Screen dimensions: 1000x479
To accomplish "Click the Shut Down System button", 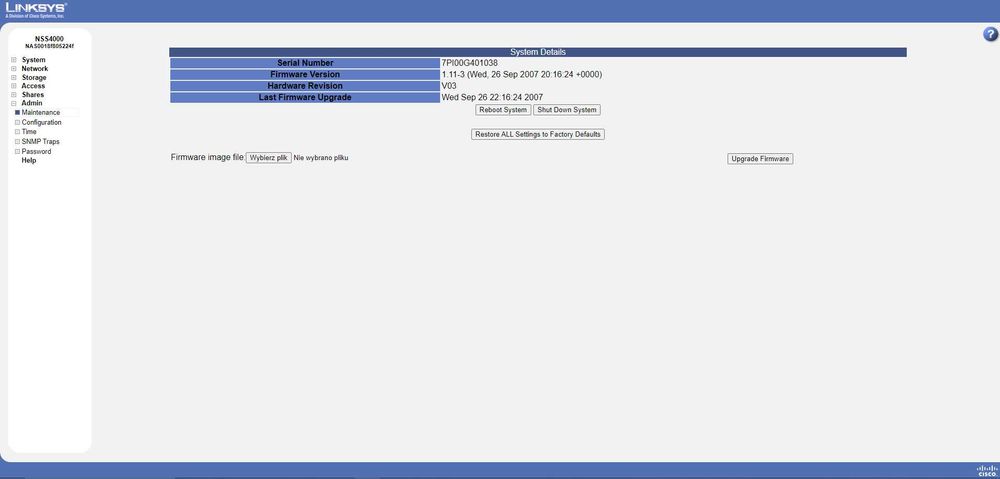I will coord(567,110).
